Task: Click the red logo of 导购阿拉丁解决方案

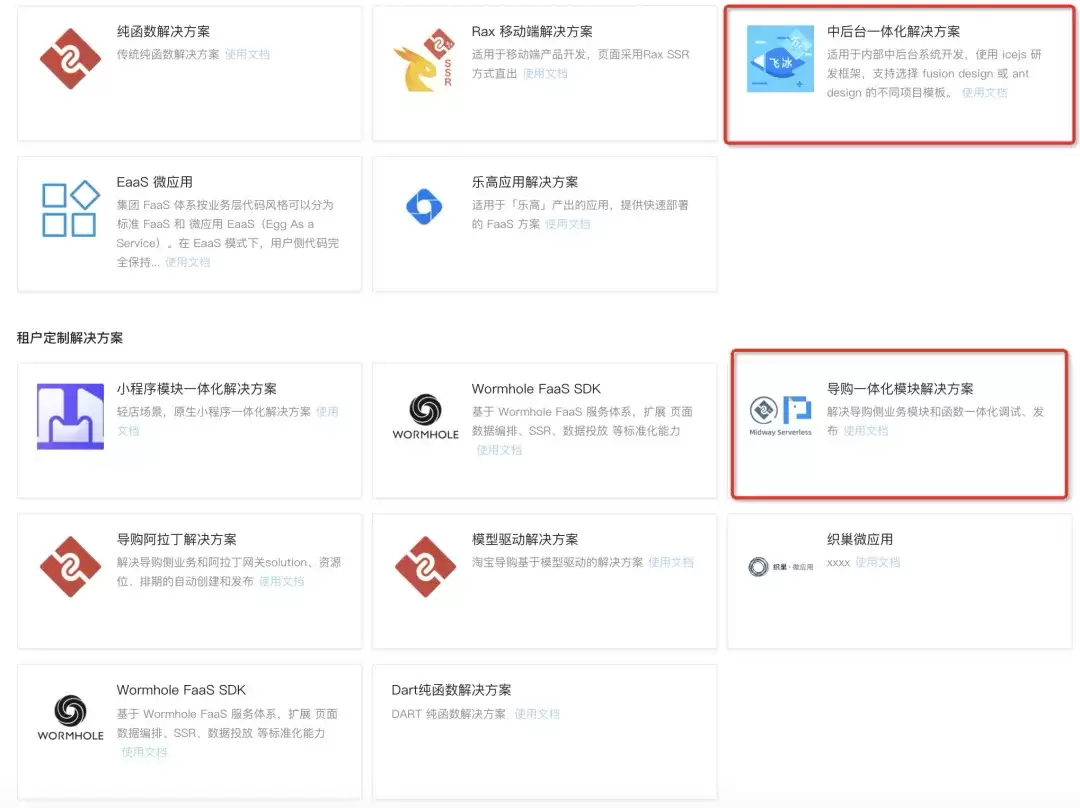Action: [x=70, y=567]
